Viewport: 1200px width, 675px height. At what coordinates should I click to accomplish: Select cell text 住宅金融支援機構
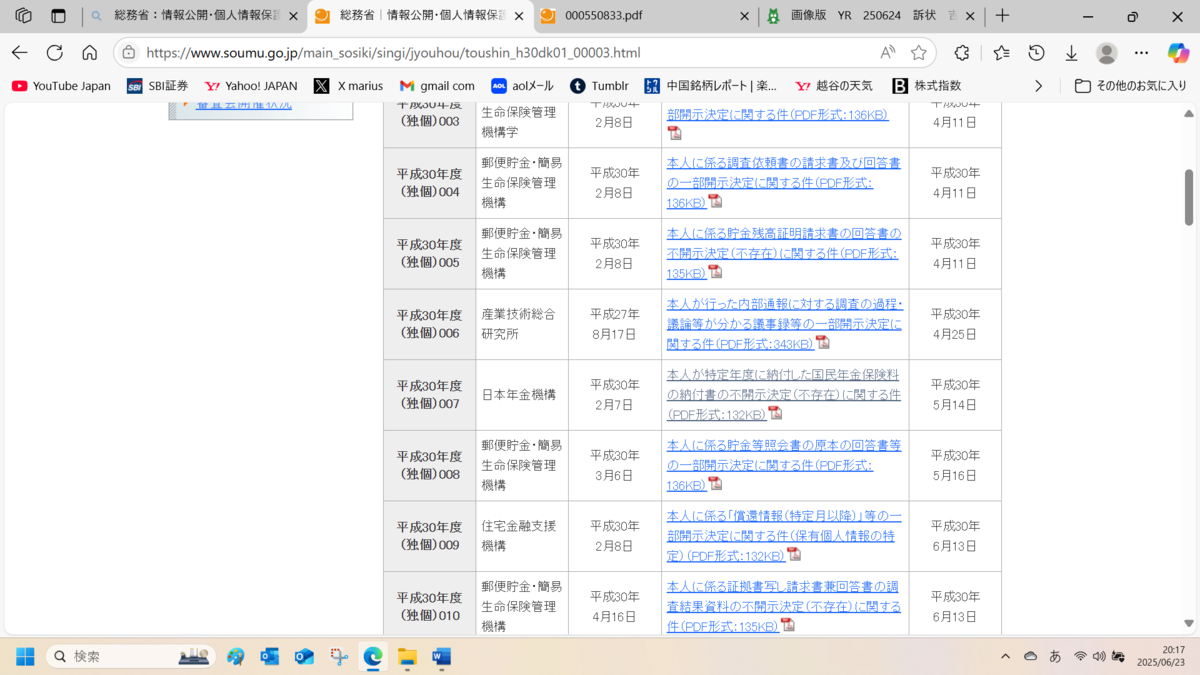point(518,536)
